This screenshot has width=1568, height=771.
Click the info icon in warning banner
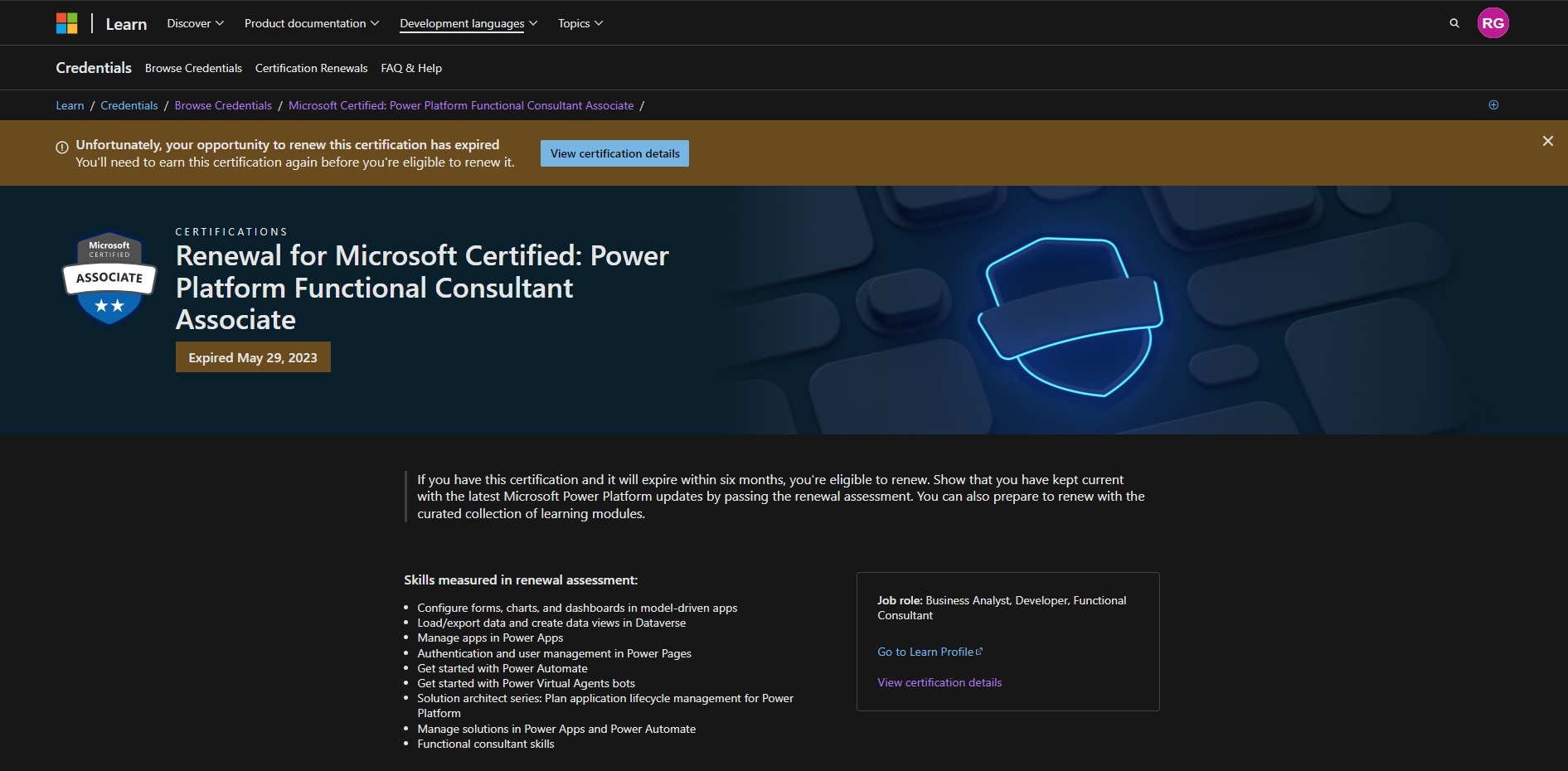(x=61, y=148)
